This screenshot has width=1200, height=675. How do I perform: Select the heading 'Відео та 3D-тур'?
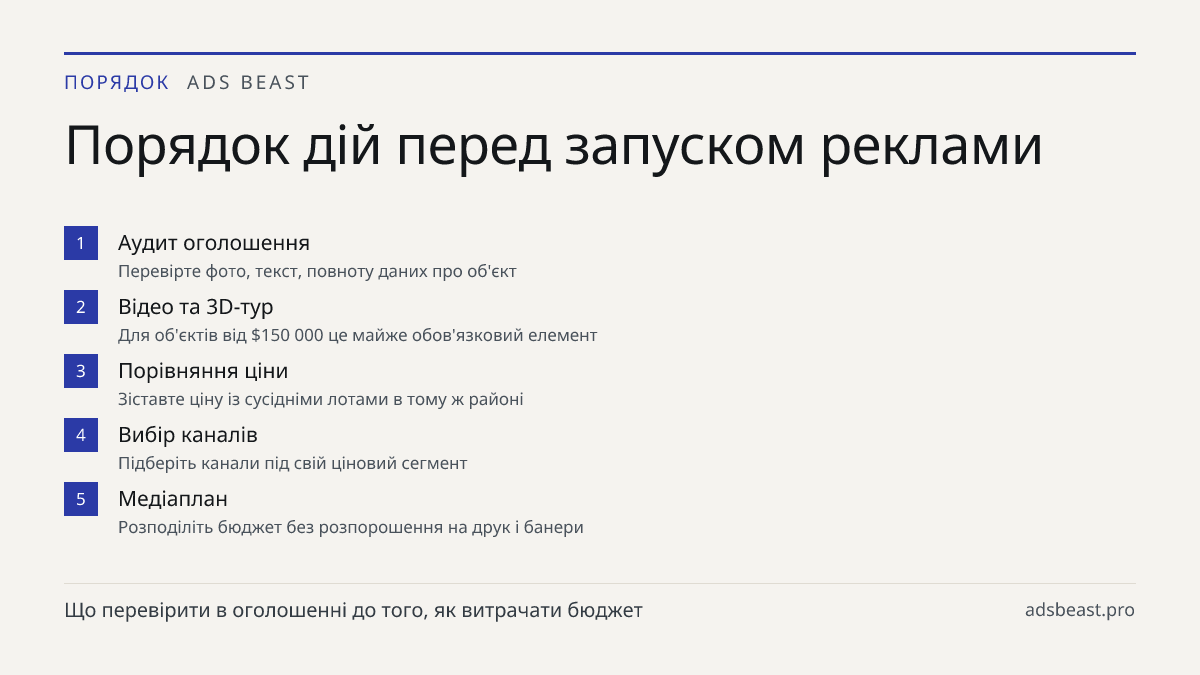coord(196,307)
